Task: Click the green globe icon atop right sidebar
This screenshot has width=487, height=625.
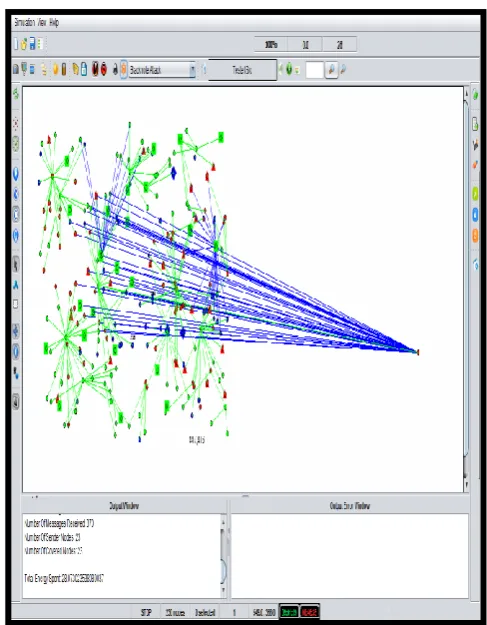Action: (475, 94)
